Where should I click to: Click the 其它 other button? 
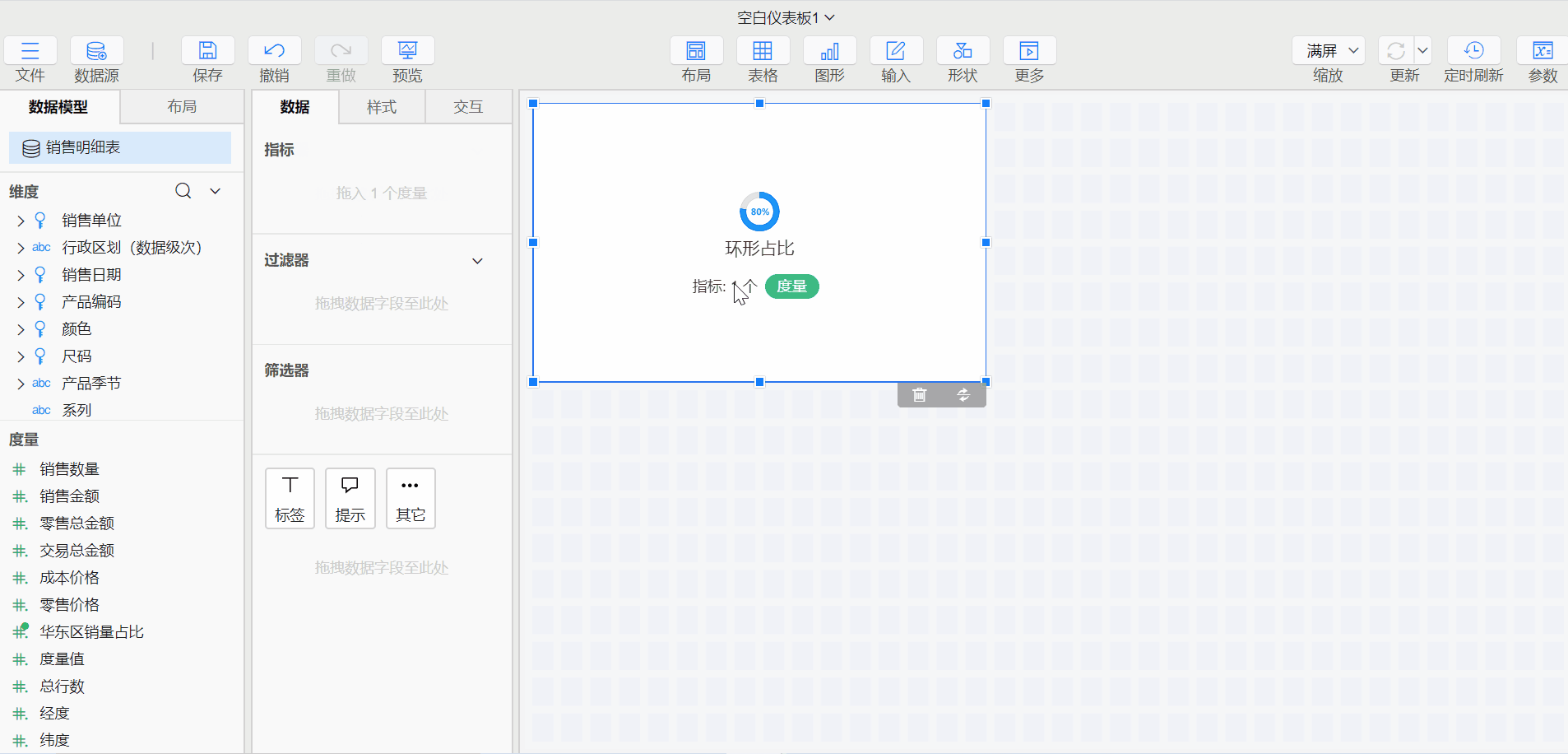(x=411, y=499)
